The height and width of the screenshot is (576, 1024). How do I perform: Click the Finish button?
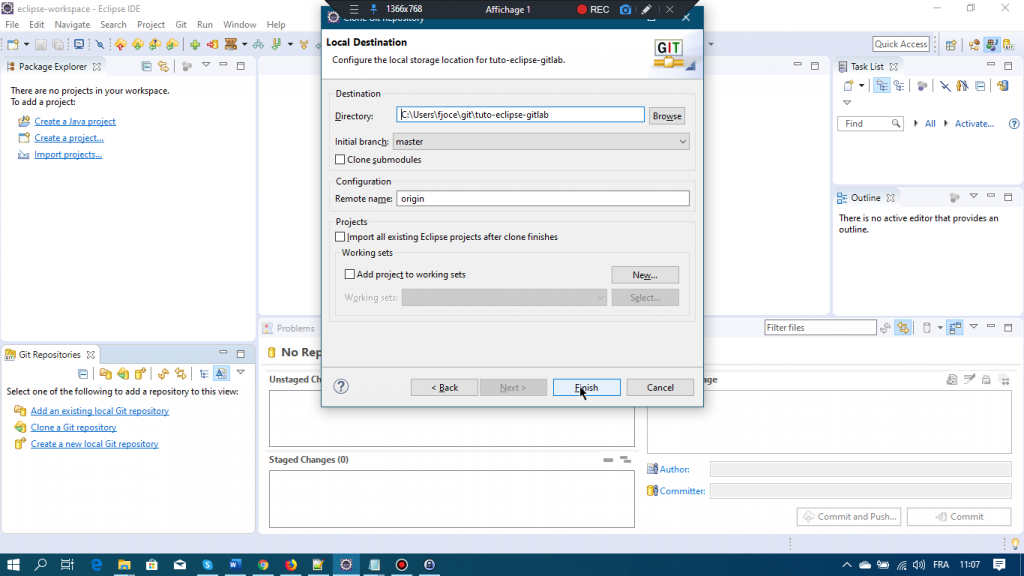pyautogui.click(x=586, y=387)
